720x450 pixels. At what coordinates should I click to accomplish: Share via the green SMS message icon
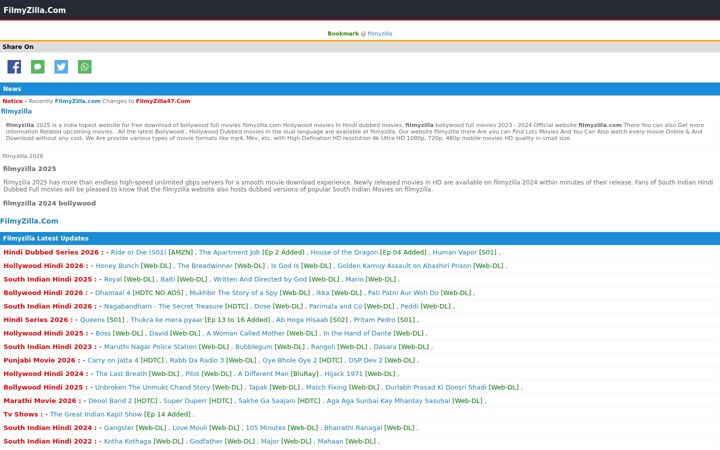(x=38, y=67)
